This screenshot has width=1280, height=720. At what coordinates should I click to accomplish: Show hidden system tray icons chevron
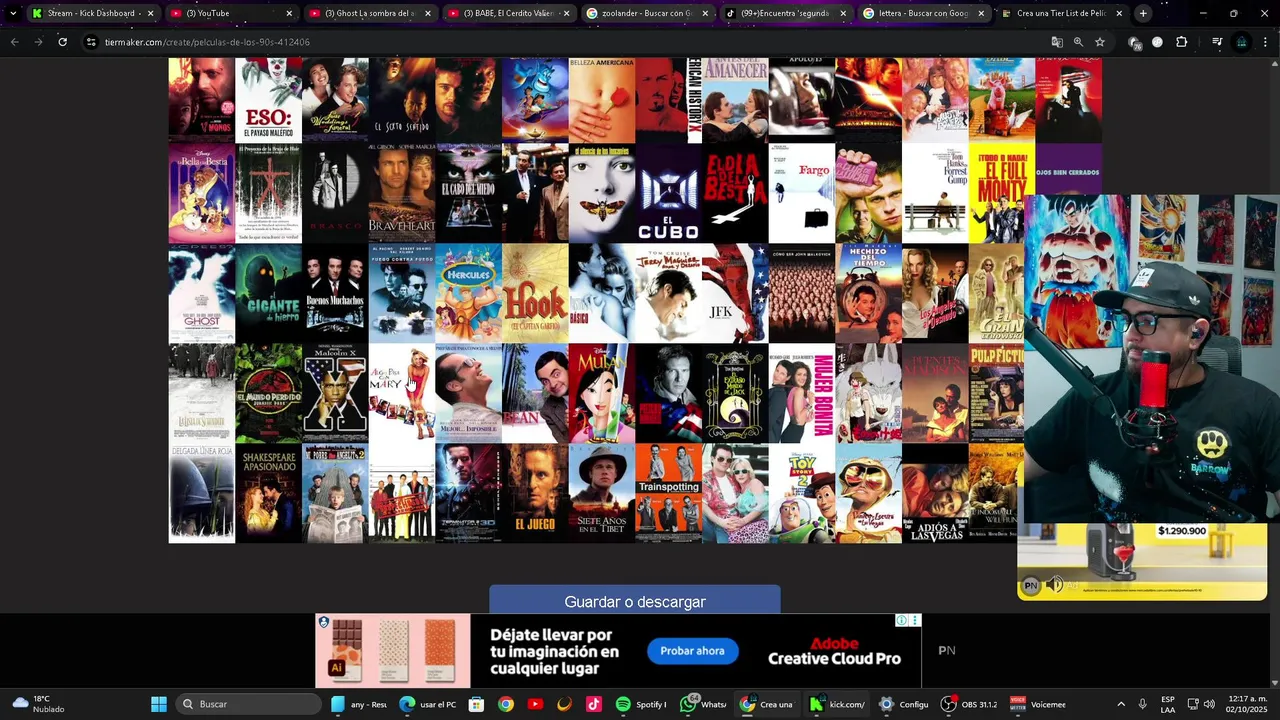pos(1121,704)
